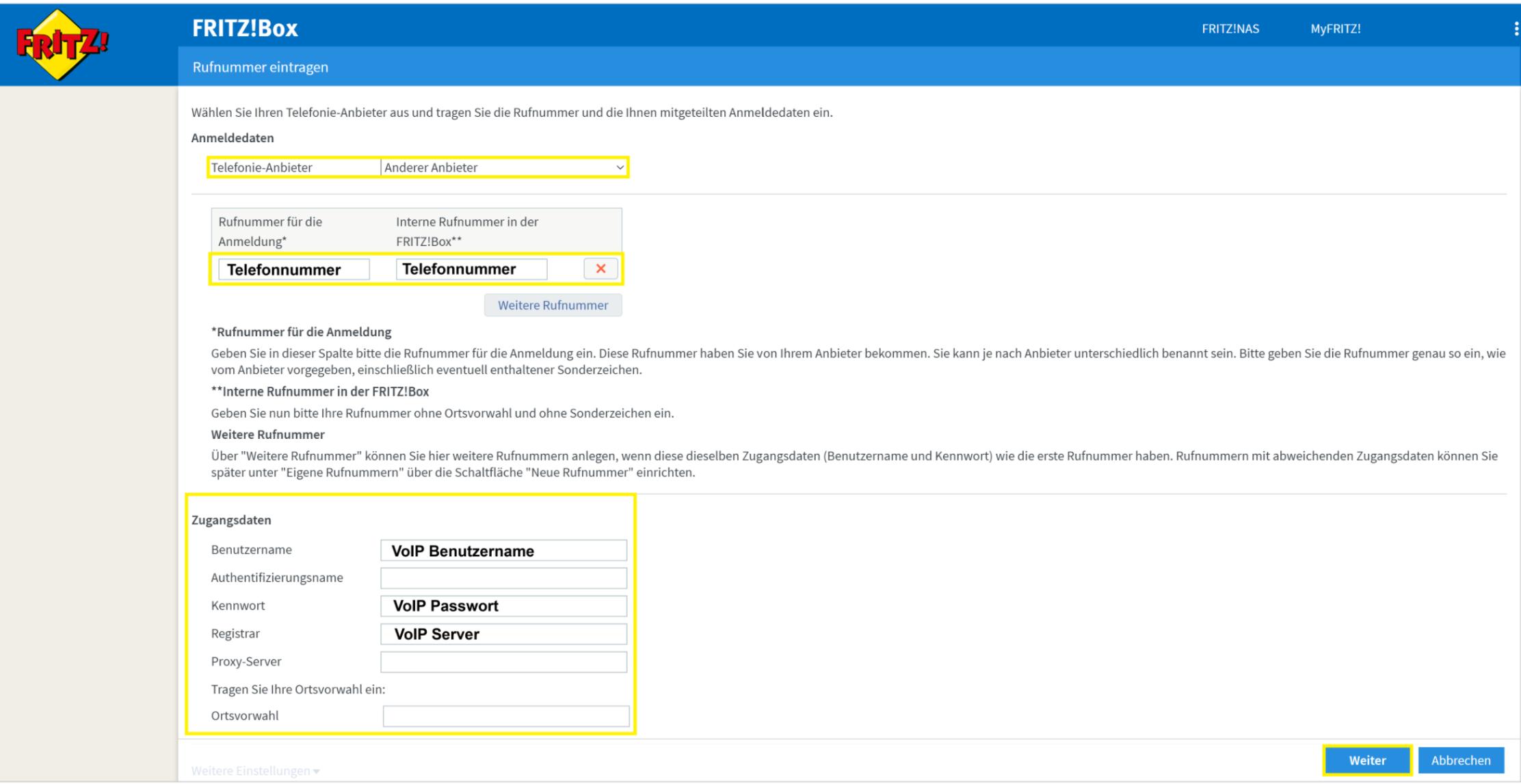1521x784 pixels.
Task: Add another number via Weitere Rufnummer
Action: click(x=553, y=305)
